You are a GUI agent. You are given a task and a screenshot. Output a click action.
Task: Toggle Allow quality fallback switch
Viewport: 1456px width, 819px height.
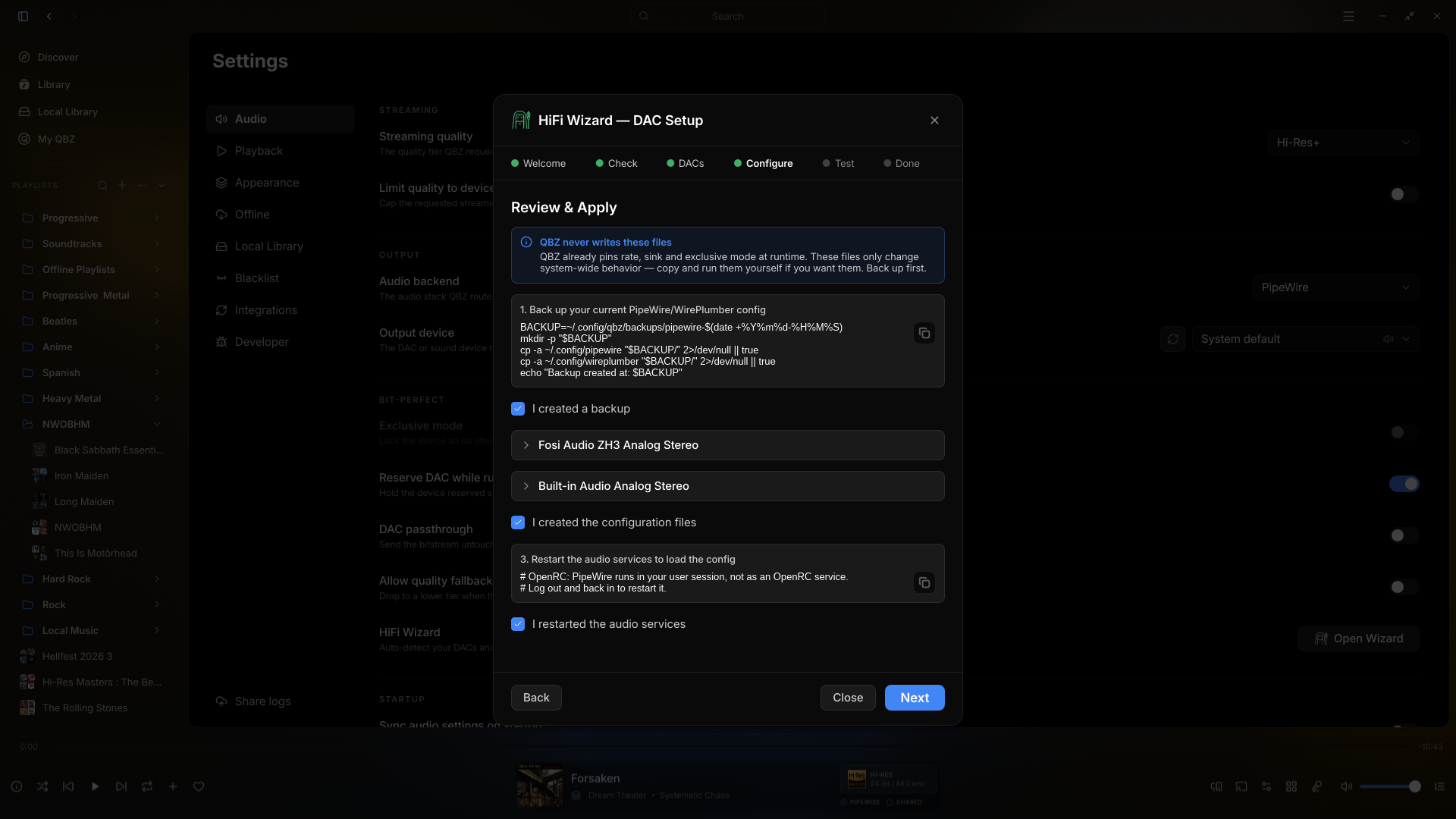1404,587
